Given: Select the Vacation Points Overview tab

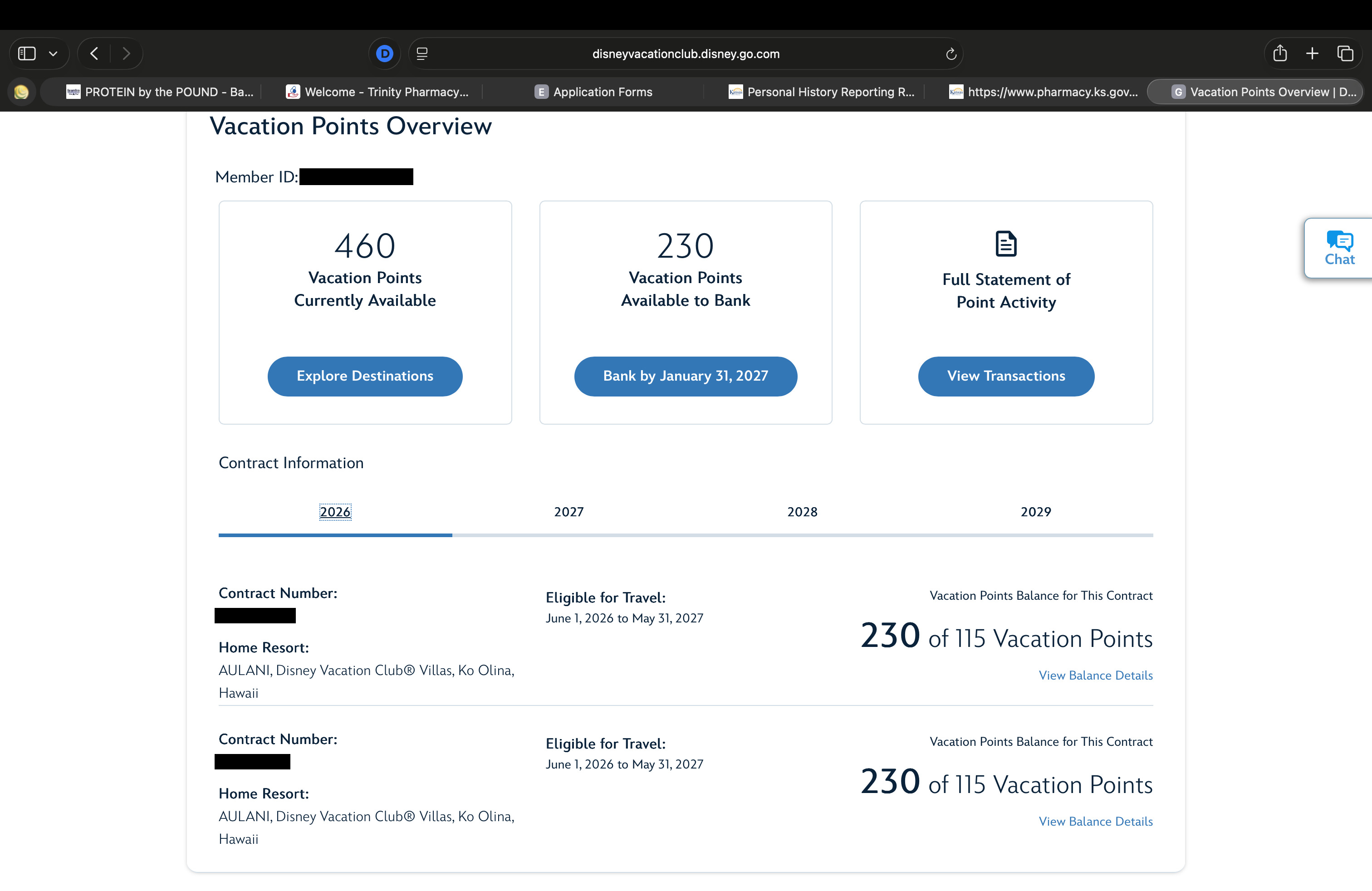Looking at the screenshot, I should coord(1255,92).
